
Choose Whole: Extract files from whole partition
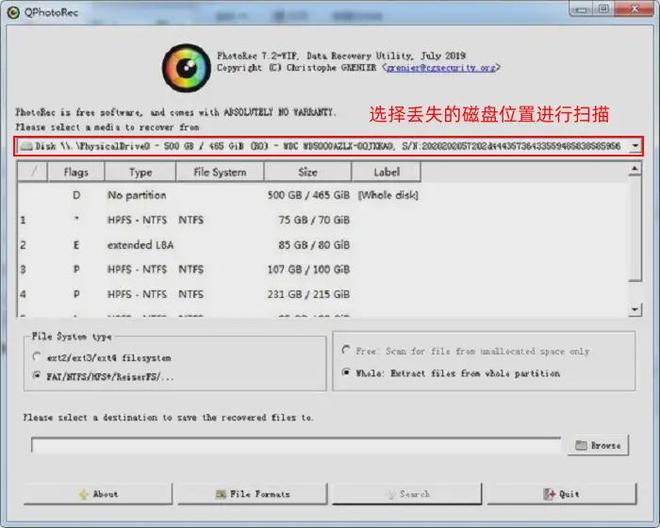(x=346, y=373)
